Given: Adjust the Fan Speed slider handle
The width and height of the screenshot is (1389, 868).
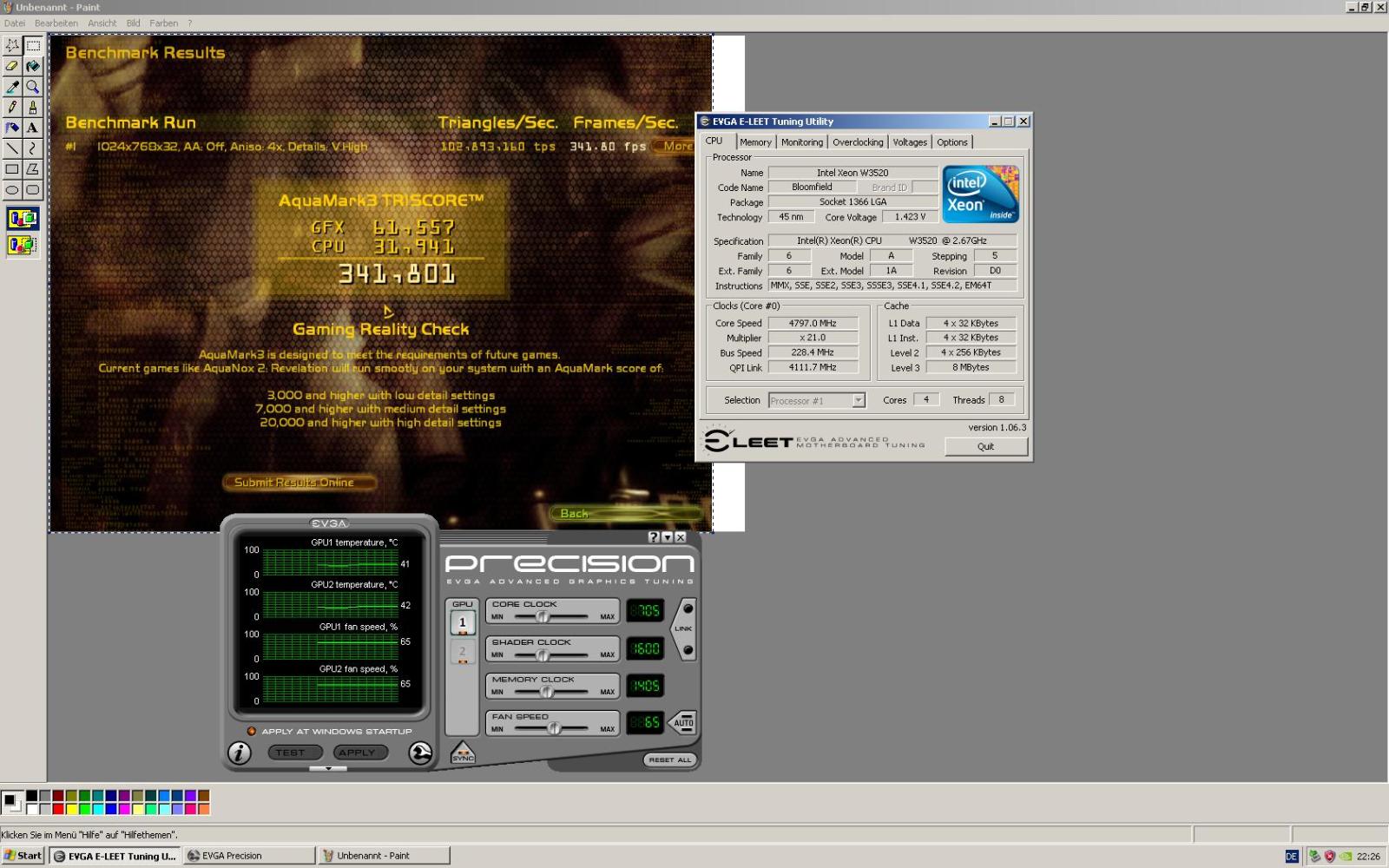Looking at the screenshot, I should pyautogui.click(x=553, y=729).
